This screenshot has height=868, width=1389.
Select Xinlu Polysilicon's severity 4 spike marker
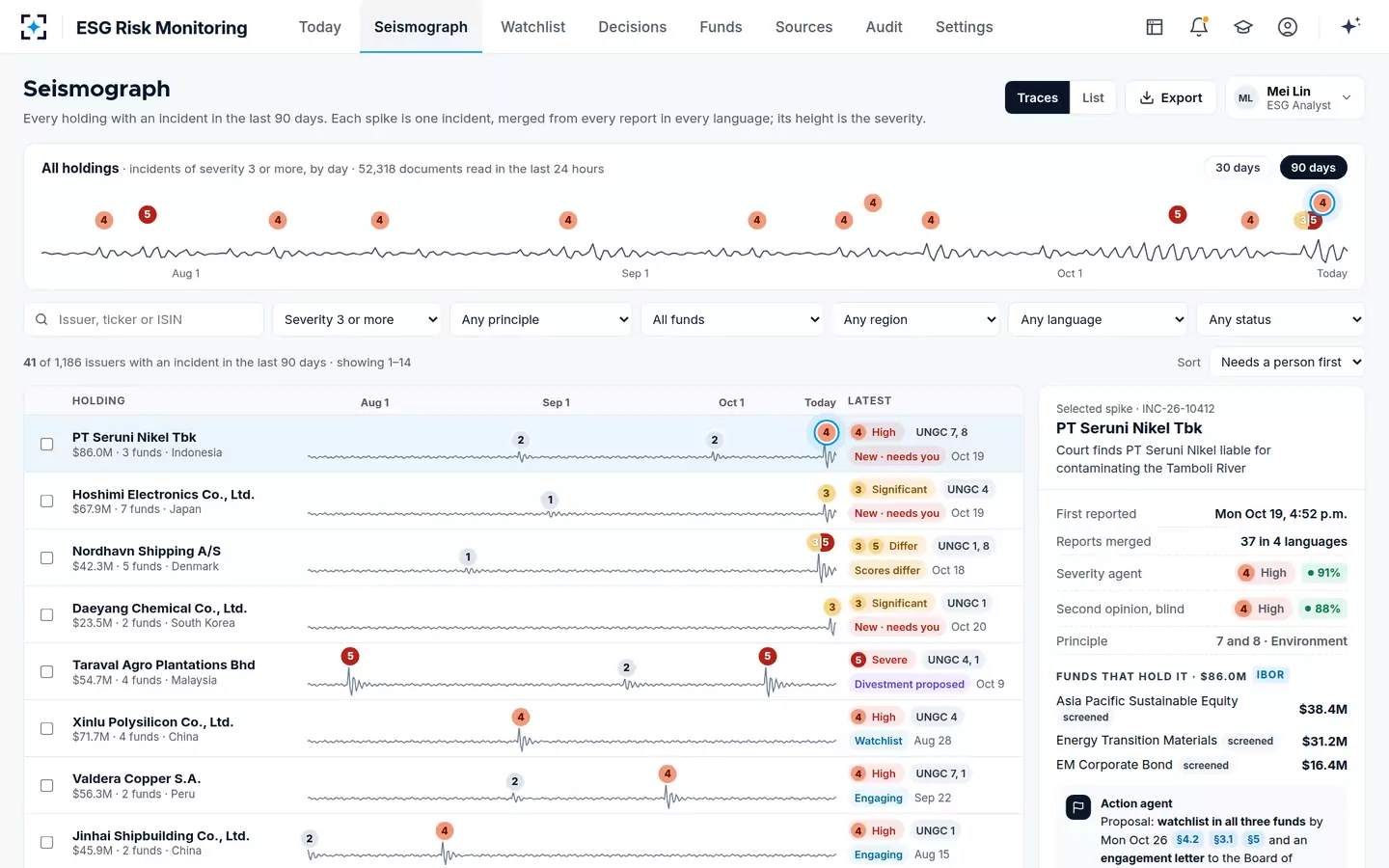coord(521,717)
